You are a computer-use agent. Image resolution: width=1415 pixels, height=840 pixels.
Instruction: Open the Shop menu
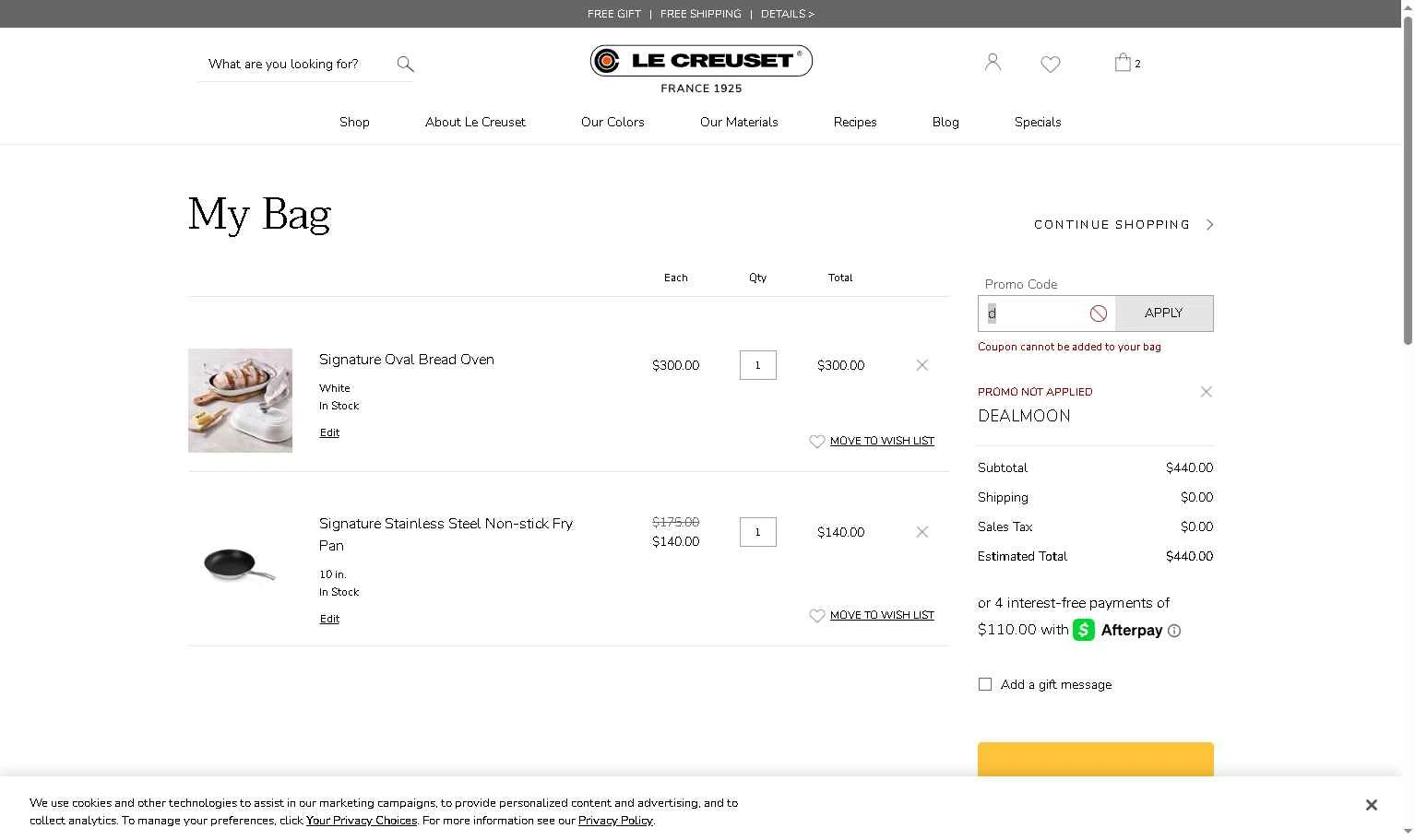pyautogui.click(x=354, y=122)
